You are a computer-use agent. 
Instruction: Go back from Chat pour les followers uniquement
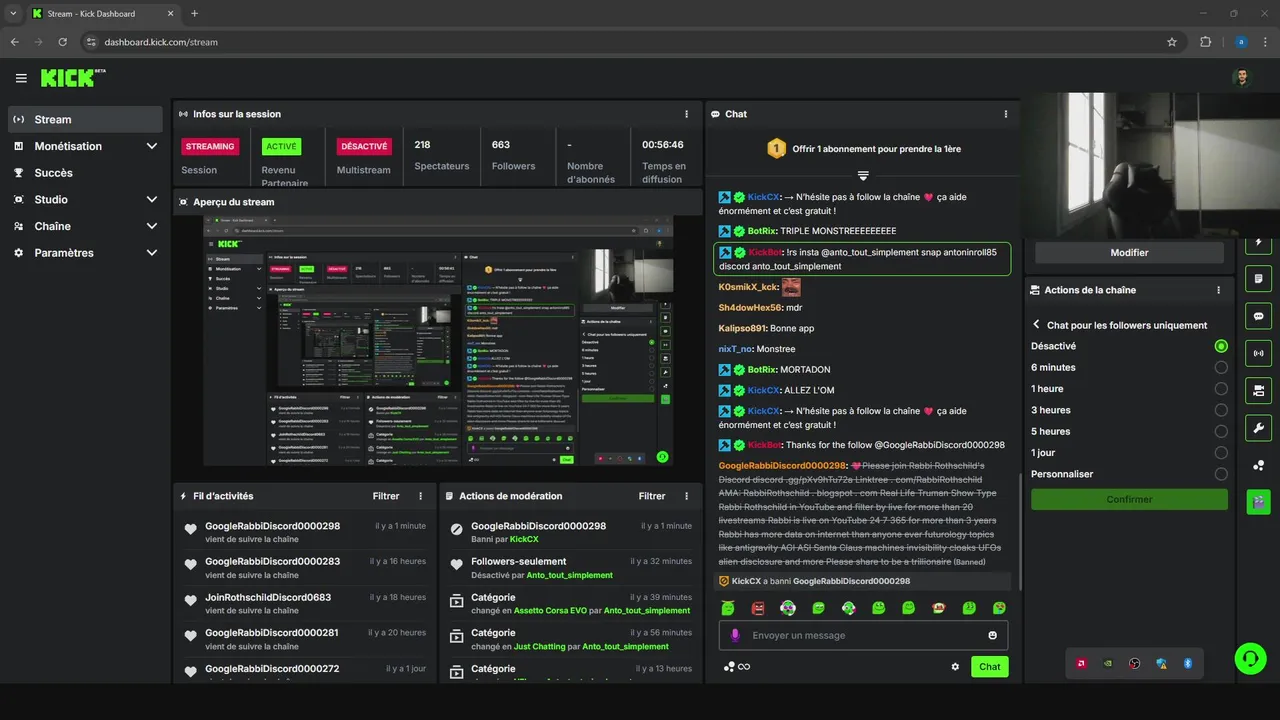tap(1036, 325)
